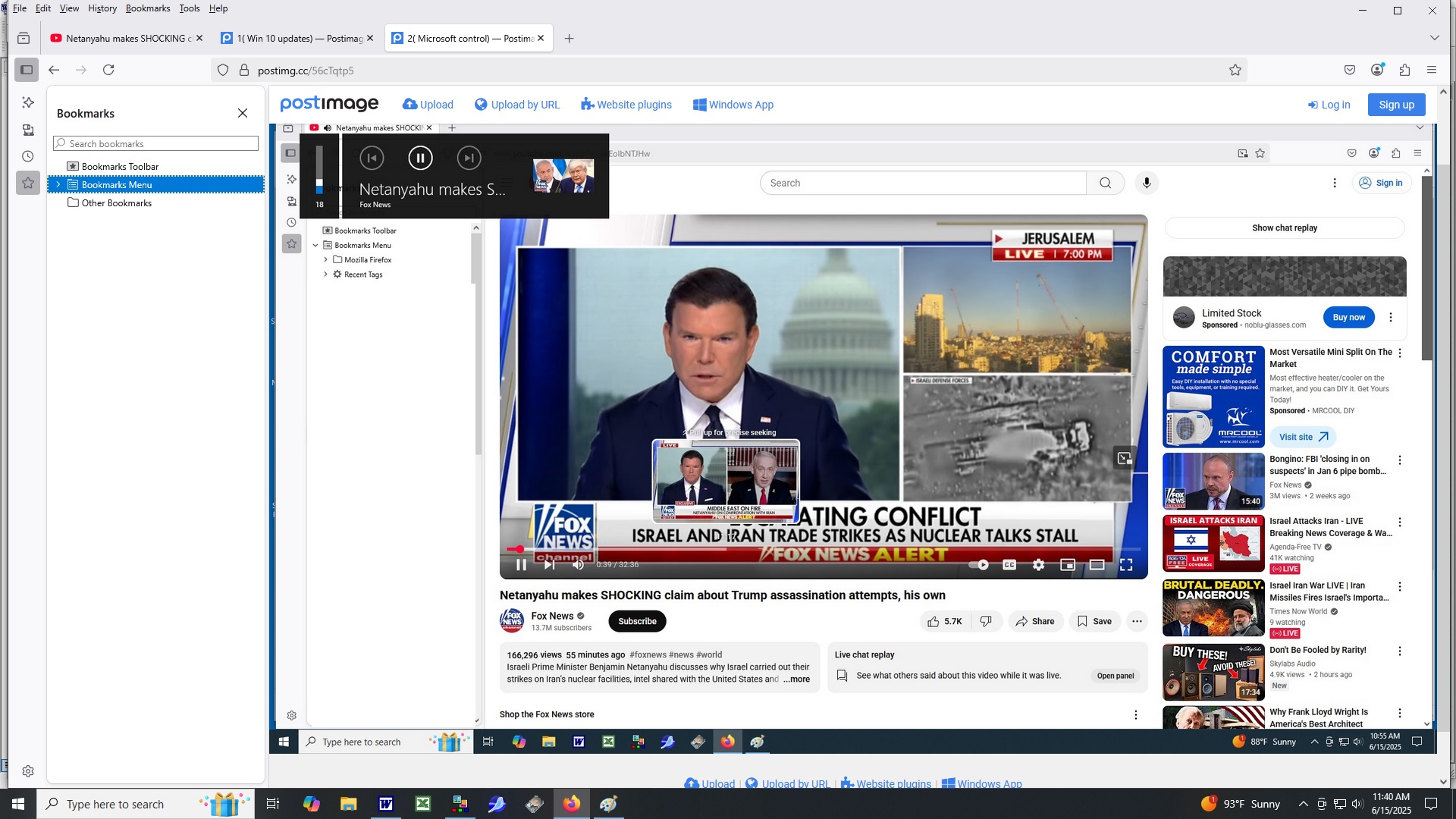The image size is (1456, 819).
Task: Expand the Bookmarks Menu folder arrow
Action: (58, 184)
